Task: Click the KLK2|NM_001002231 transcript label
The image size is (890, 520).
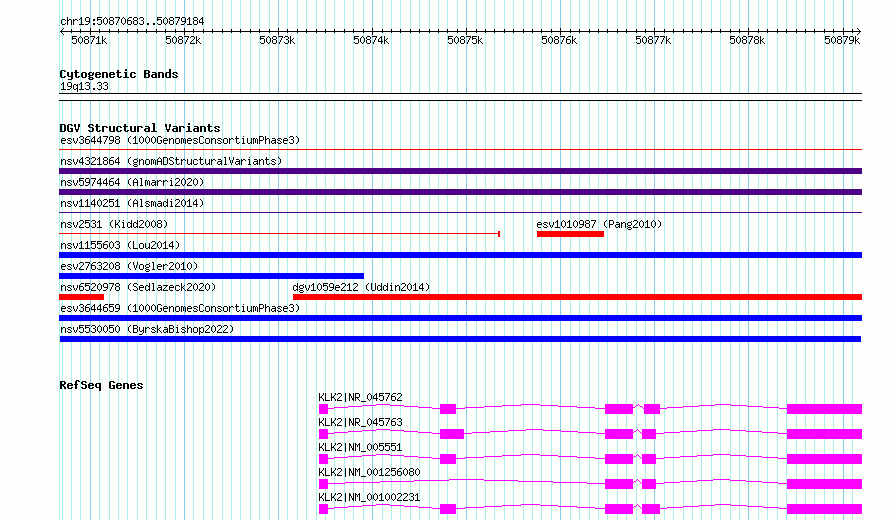Action: [370, 497]
